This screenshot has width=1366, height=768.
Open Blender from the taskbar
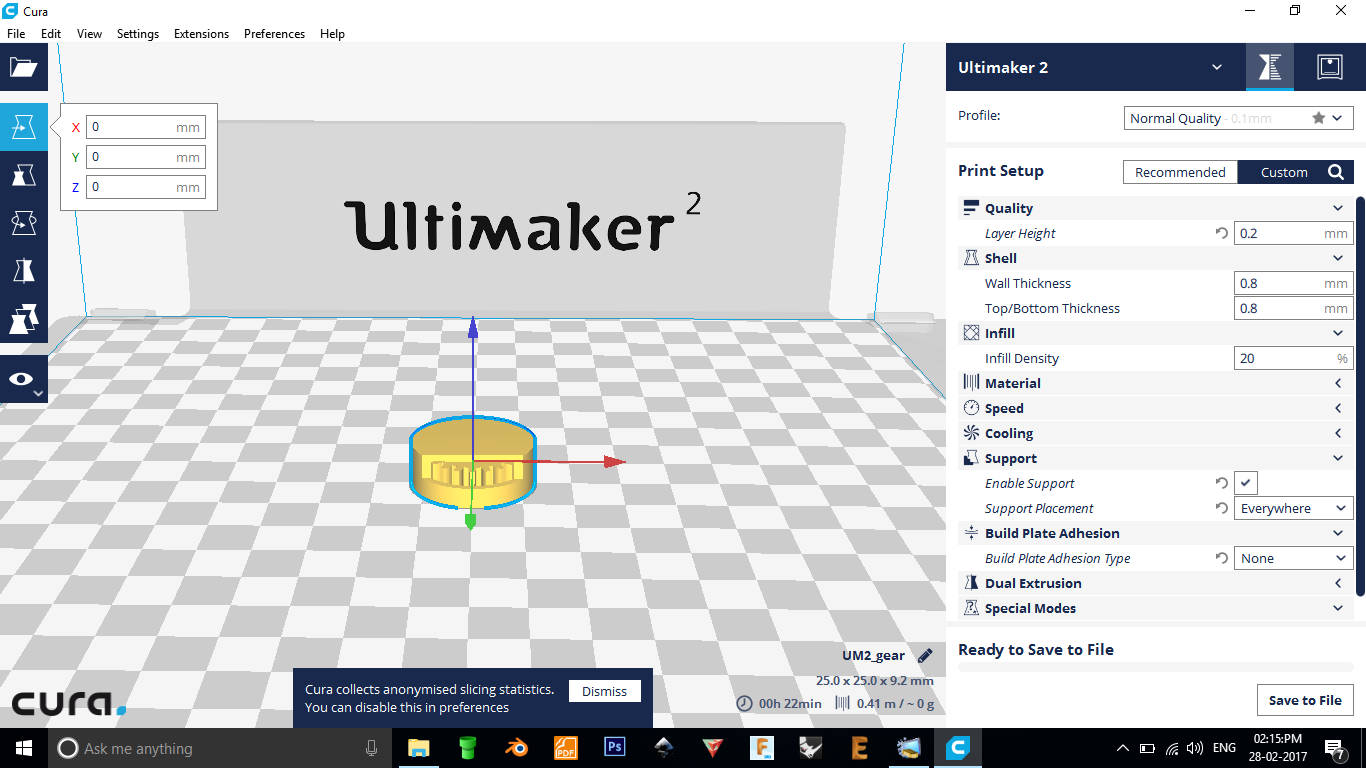[516, 747]
